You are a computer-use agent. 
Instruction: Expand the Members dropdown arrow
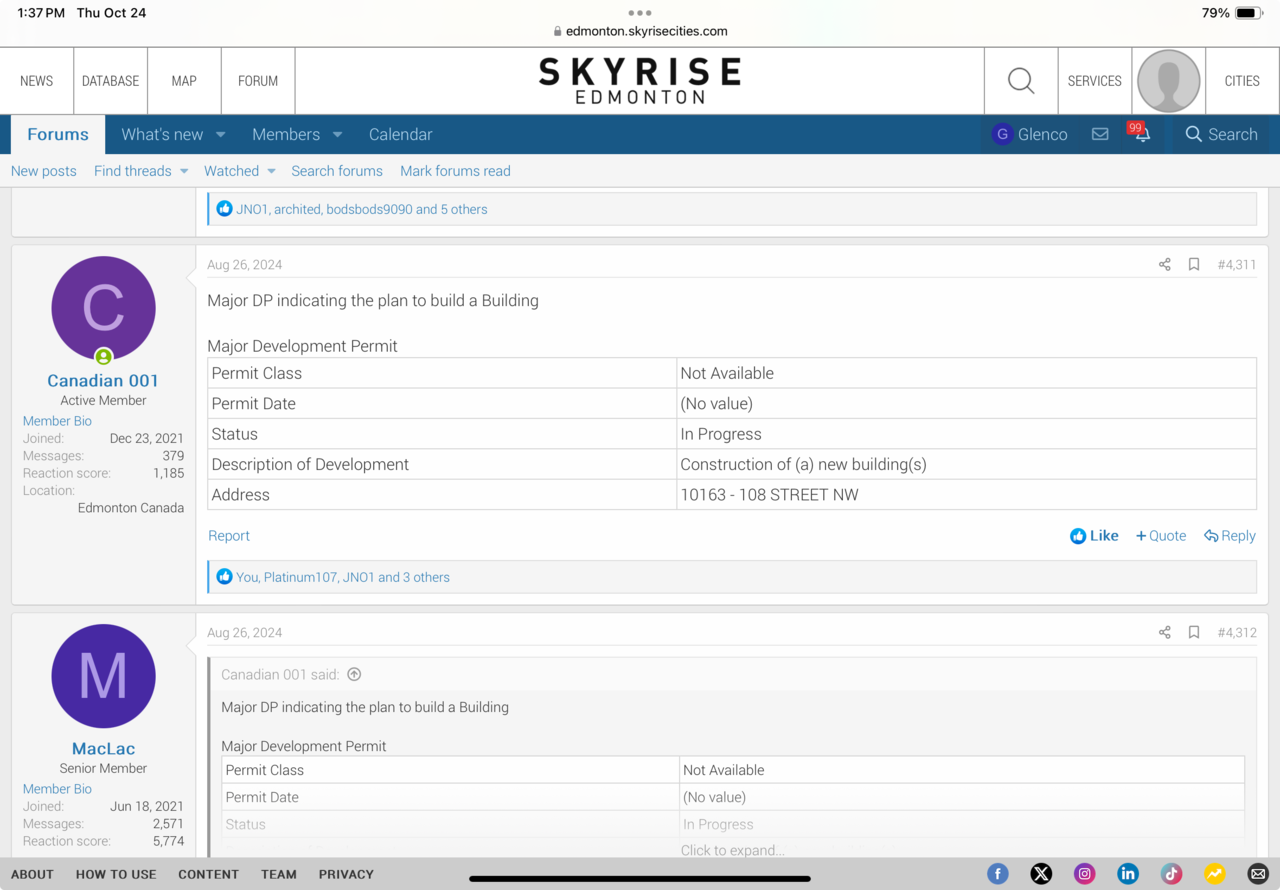pyautogui.click(x=337, y=135)
